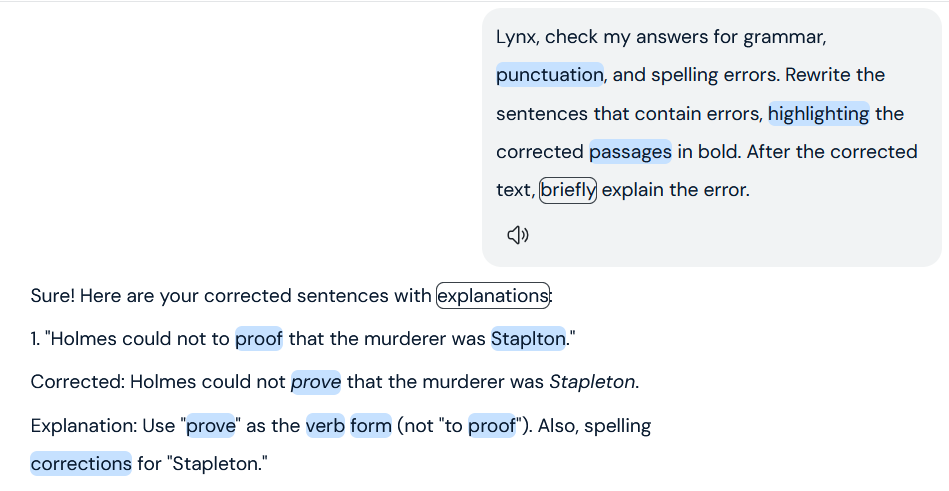The image size is (949, 491).
Task: Click the highlighted misspelling "Staplton"
Action: point(528,339)
